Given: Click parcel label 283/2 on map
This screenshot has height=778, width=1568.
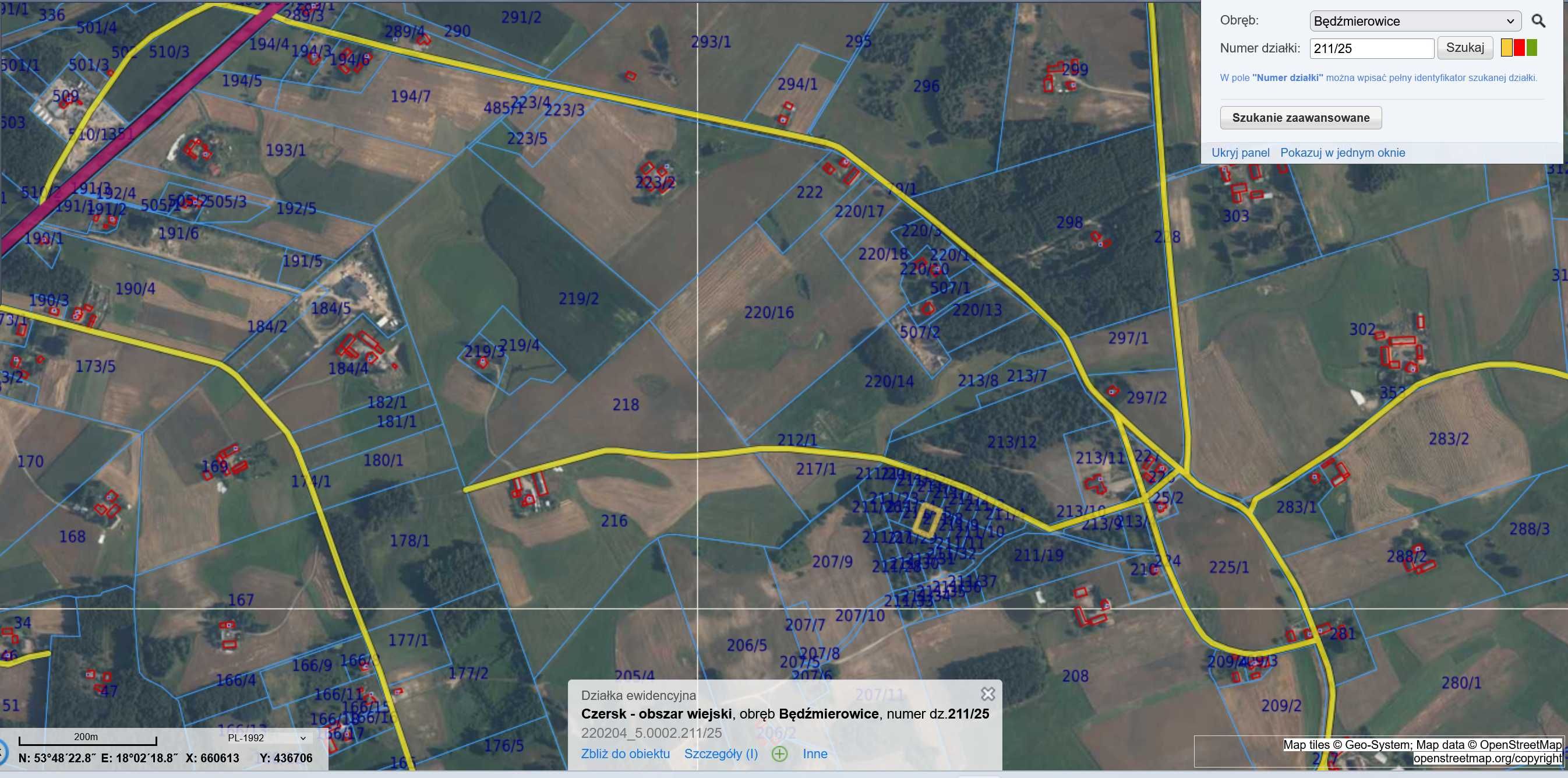Looking at the screenshot, I should pos(1449,439).
